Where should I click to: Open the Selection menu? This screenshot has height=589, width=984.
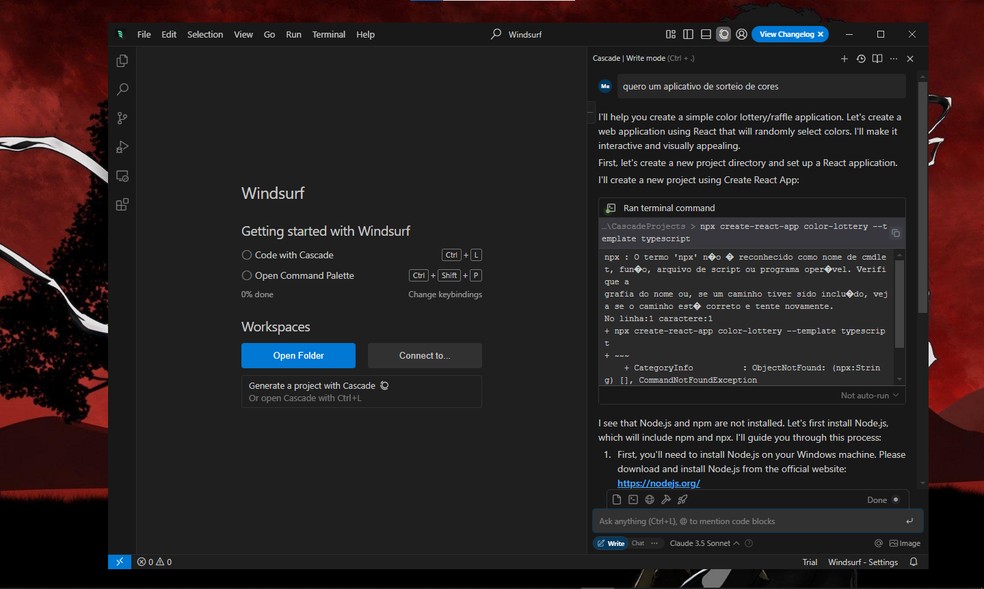click(x=205, y=34)
